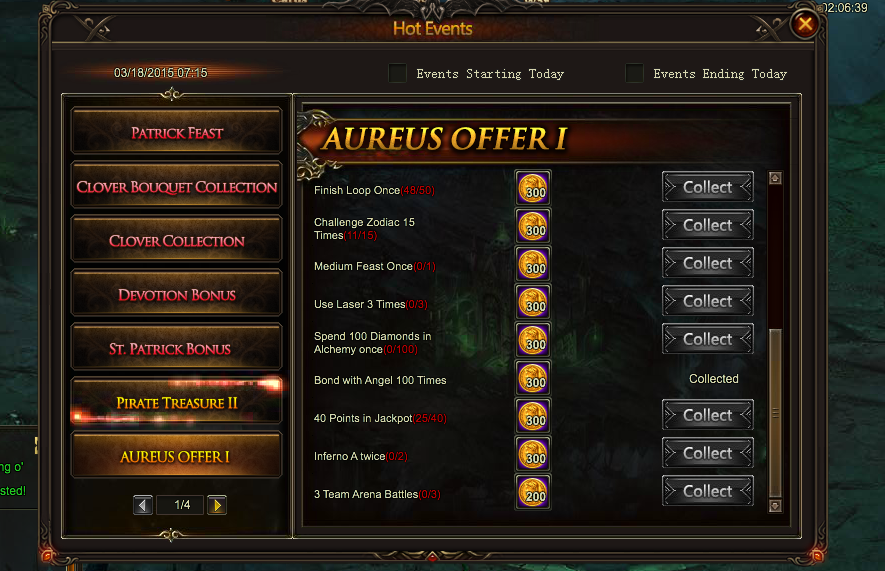This screenshot has height=571, width=885.
Task: Select the Medium Feast Once coin icon
Action: coord(533,263)
